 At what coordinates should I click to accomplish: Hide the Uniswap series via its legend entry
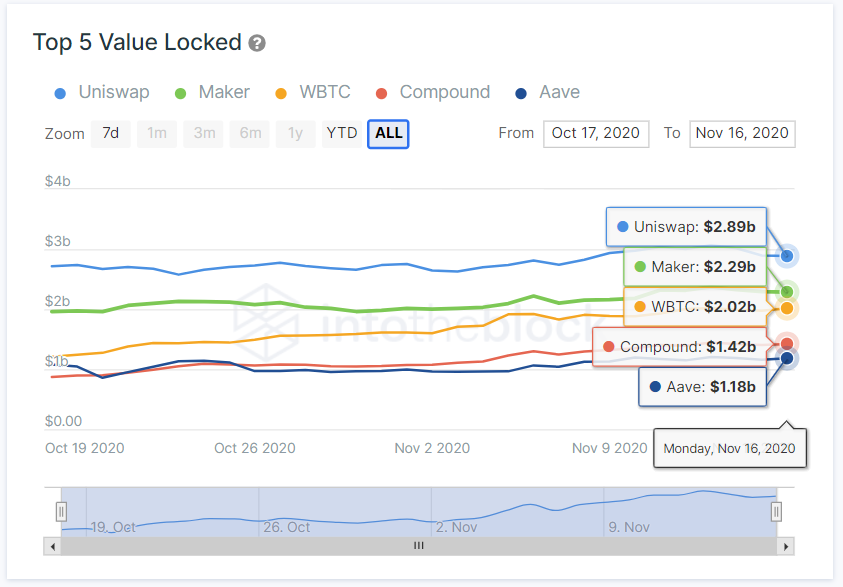click(101, 92)
